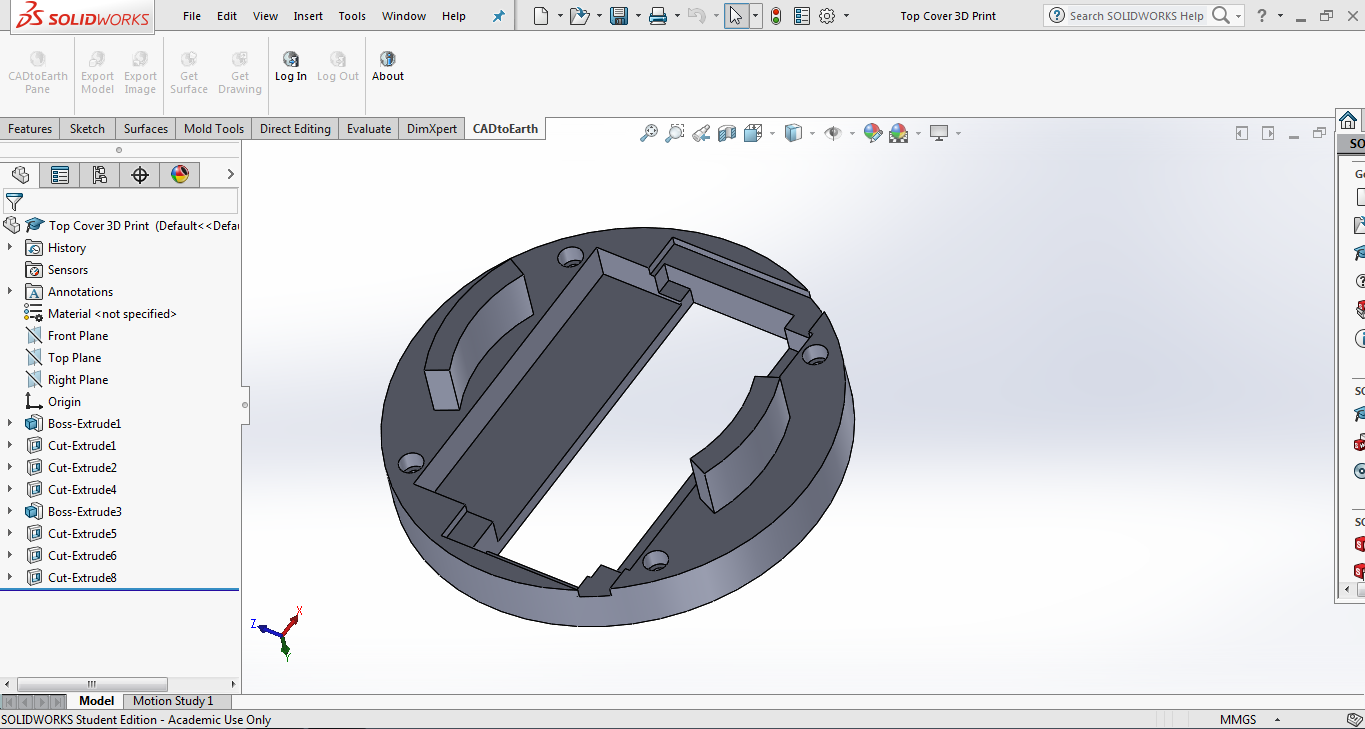This screenshot has height=729, width=1365.
Task: Switch to the Evaluate tab
Action: [369, 129]
